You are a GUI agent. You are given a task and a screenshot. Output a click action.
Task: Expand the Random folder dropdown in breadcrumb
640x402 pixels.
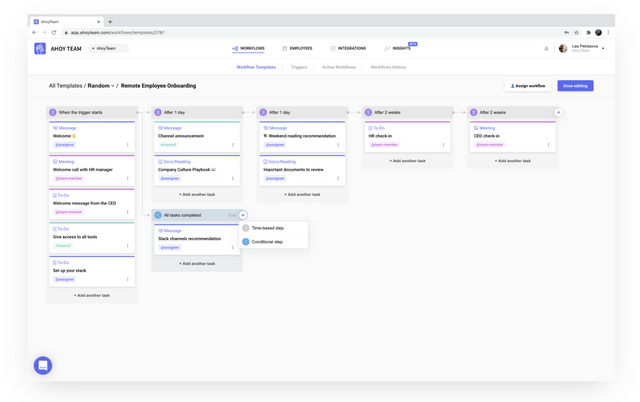pos(101,86)
